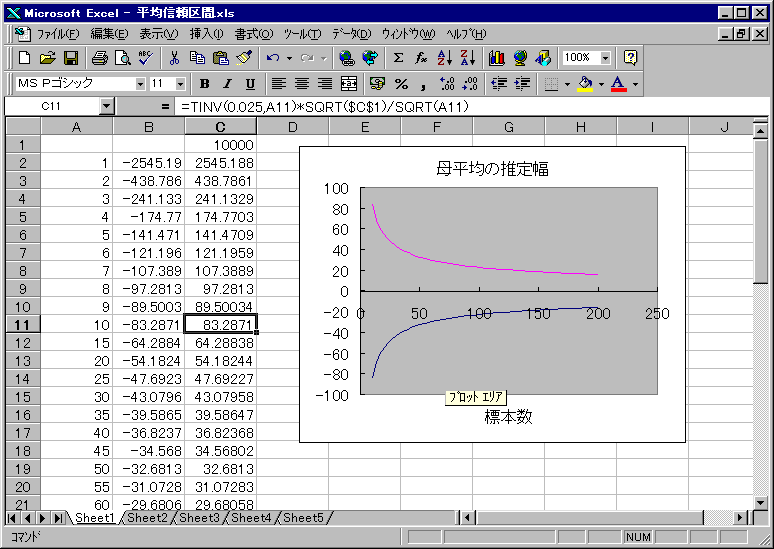
Task: Decrease indent icon
Action: pyautogui.click(x=499, y=84)
